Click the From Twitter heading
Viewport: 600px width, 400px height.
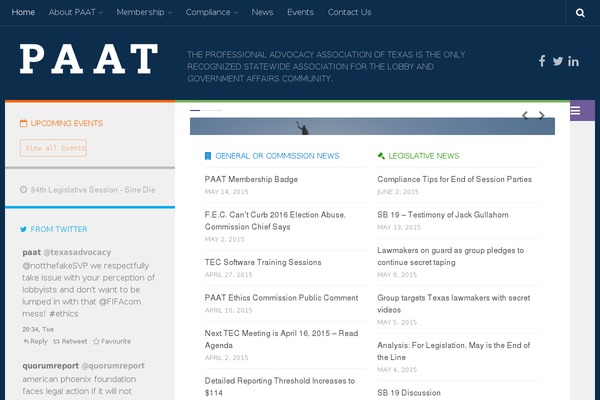[x=59, y=229]
